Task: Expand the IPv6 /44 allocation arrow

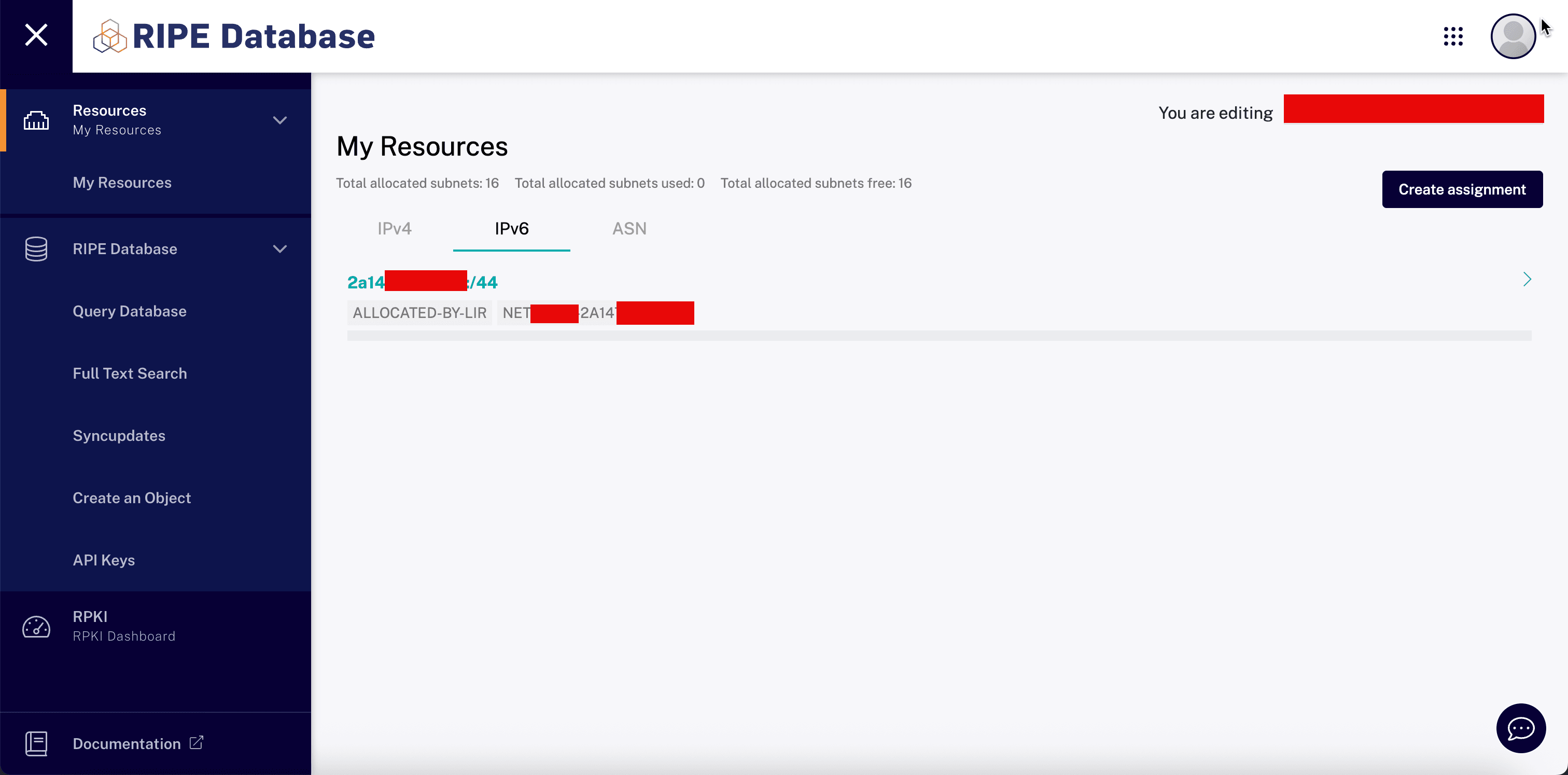Action: pyautogui.click(x=1527, y=280)
